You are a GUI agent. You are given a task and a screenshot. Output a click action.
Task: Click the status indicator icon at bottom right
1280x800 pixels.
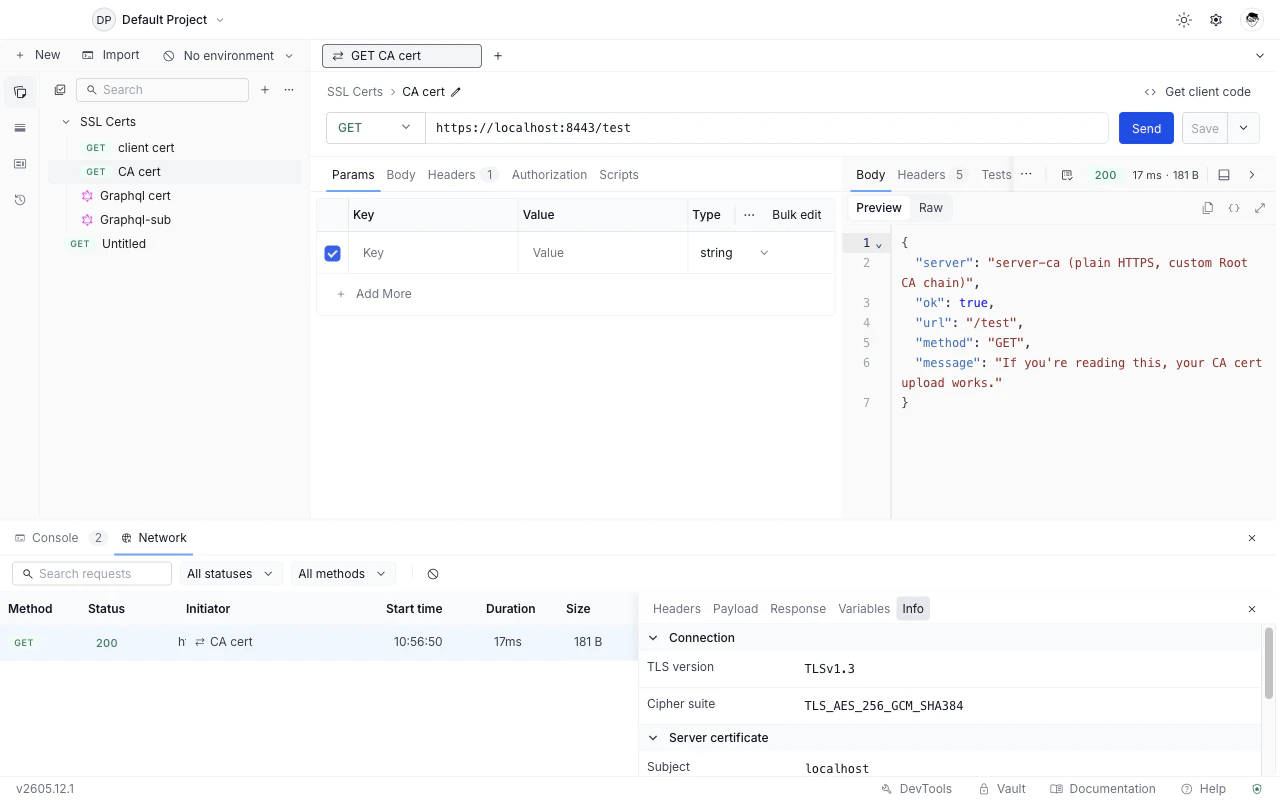[x=1258, y=789]
